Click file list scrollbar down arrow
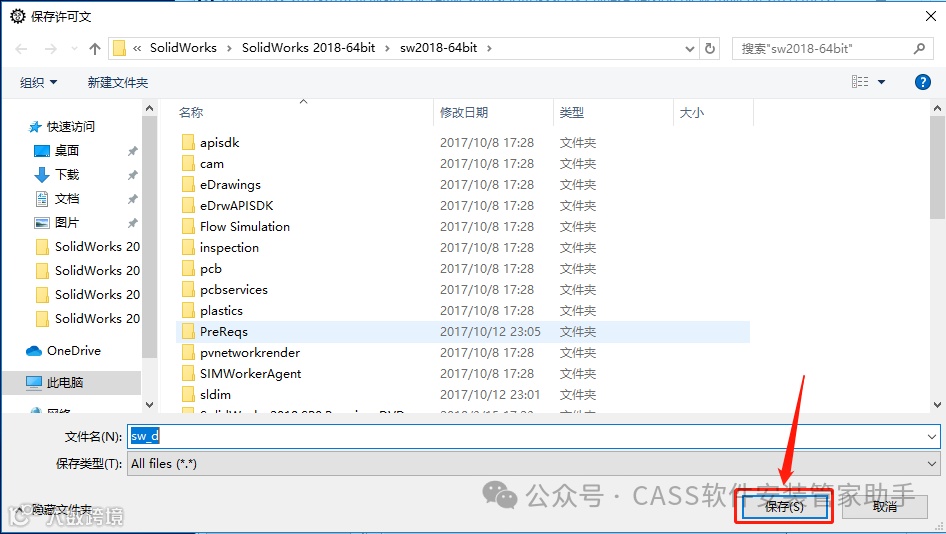946x534 pixels. [938, 405]
